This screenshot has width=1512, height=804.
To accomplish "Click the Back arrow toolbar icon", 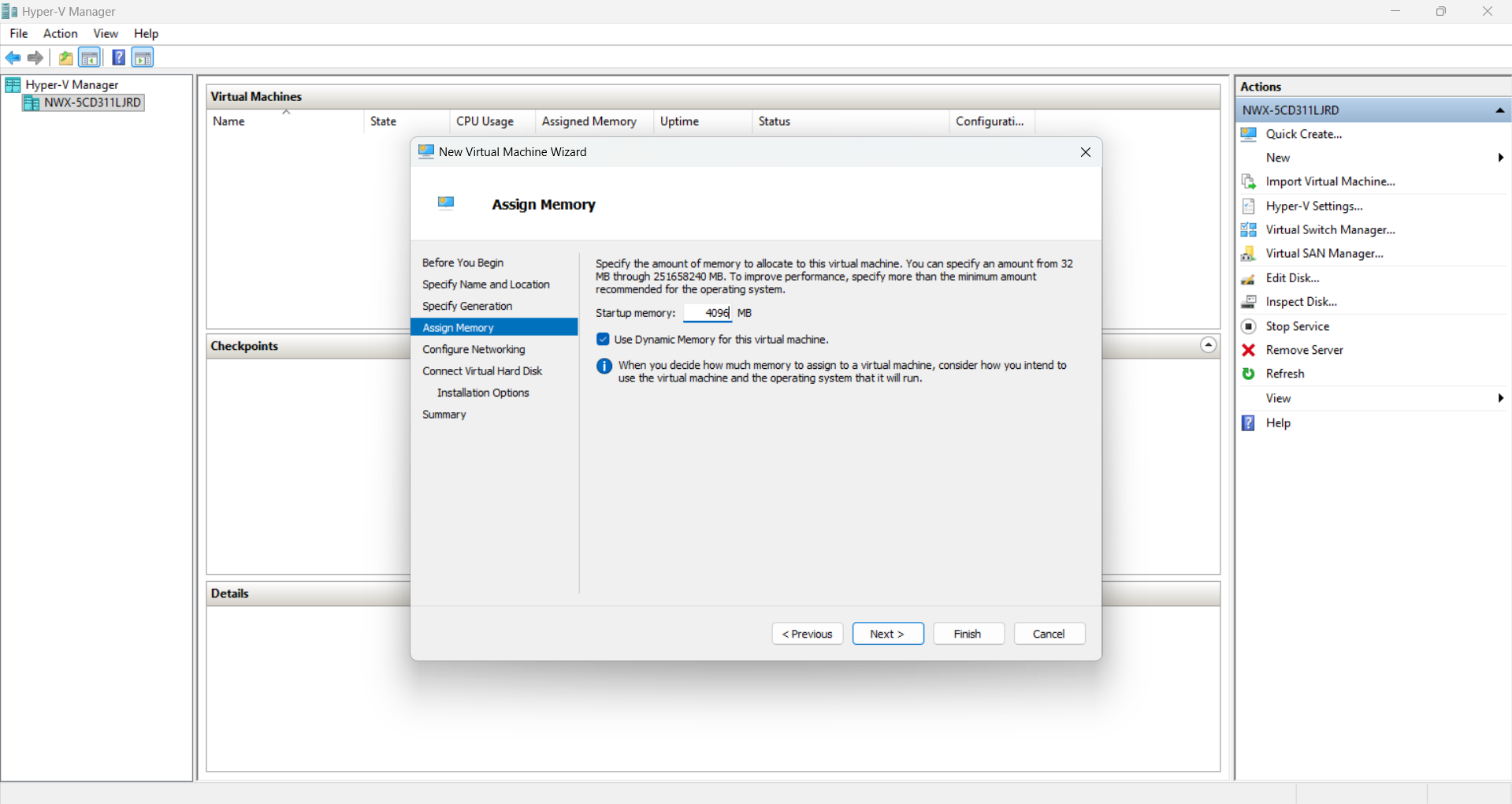I will click(13, 58).
